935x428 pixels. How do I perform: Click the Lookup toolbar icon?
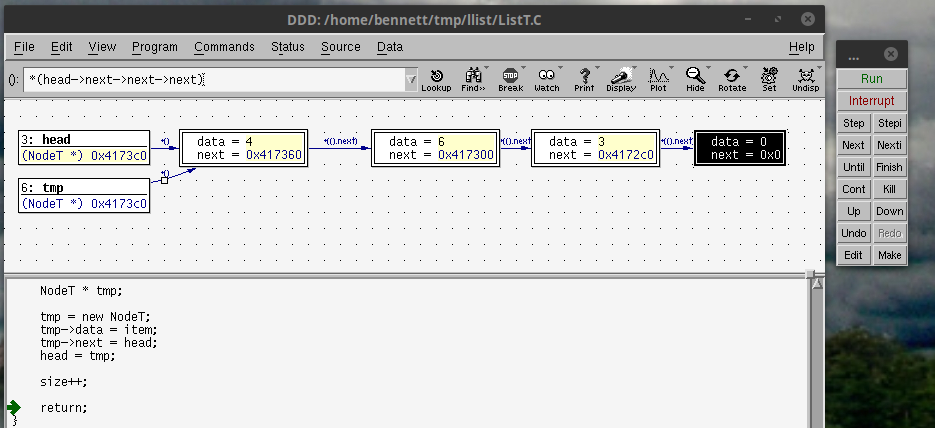(436, 79)
